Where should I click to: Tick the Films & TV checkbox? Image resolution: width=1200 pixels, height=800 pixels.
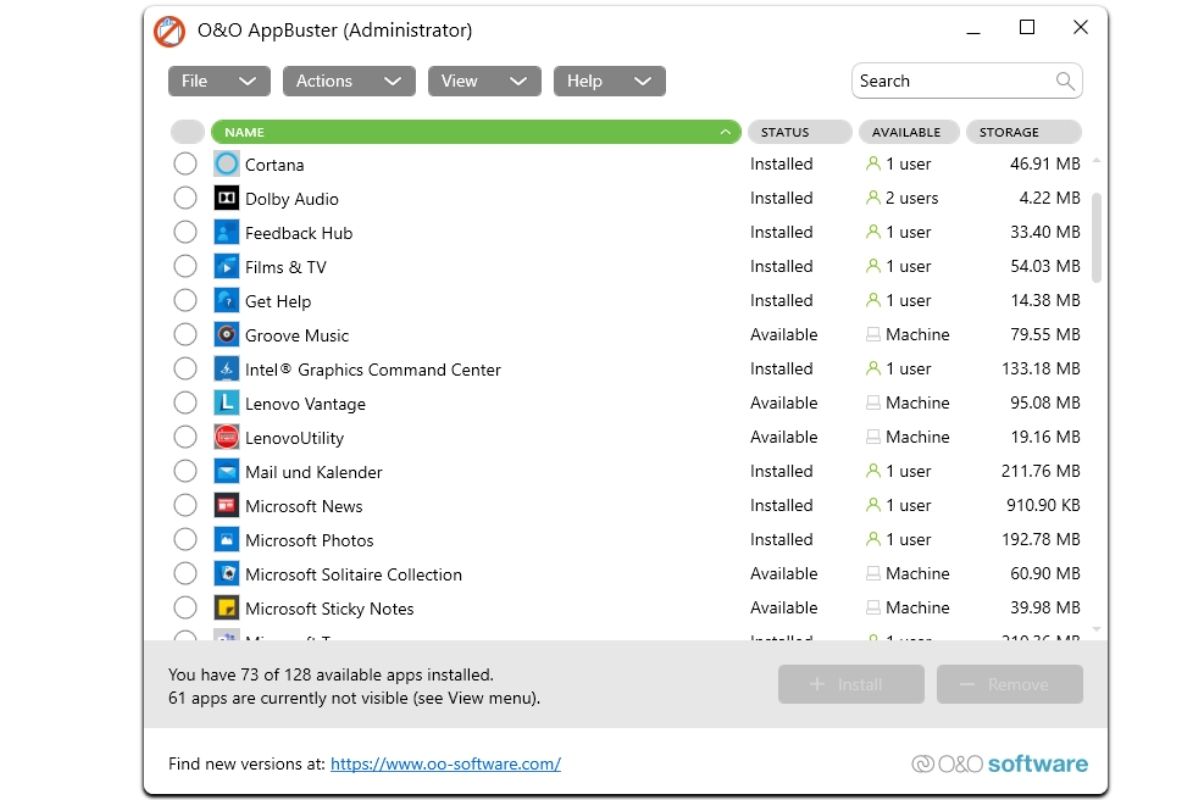[185, 266]
